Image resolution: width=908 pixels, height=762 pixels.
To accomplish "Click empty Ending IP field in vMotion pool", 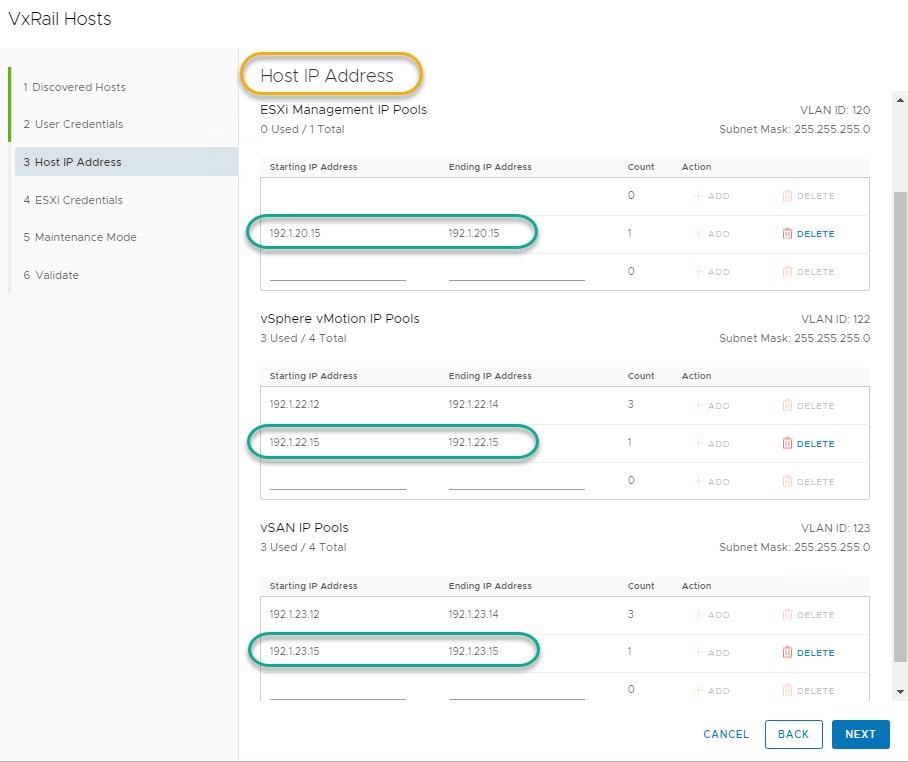I will (516, 481).
